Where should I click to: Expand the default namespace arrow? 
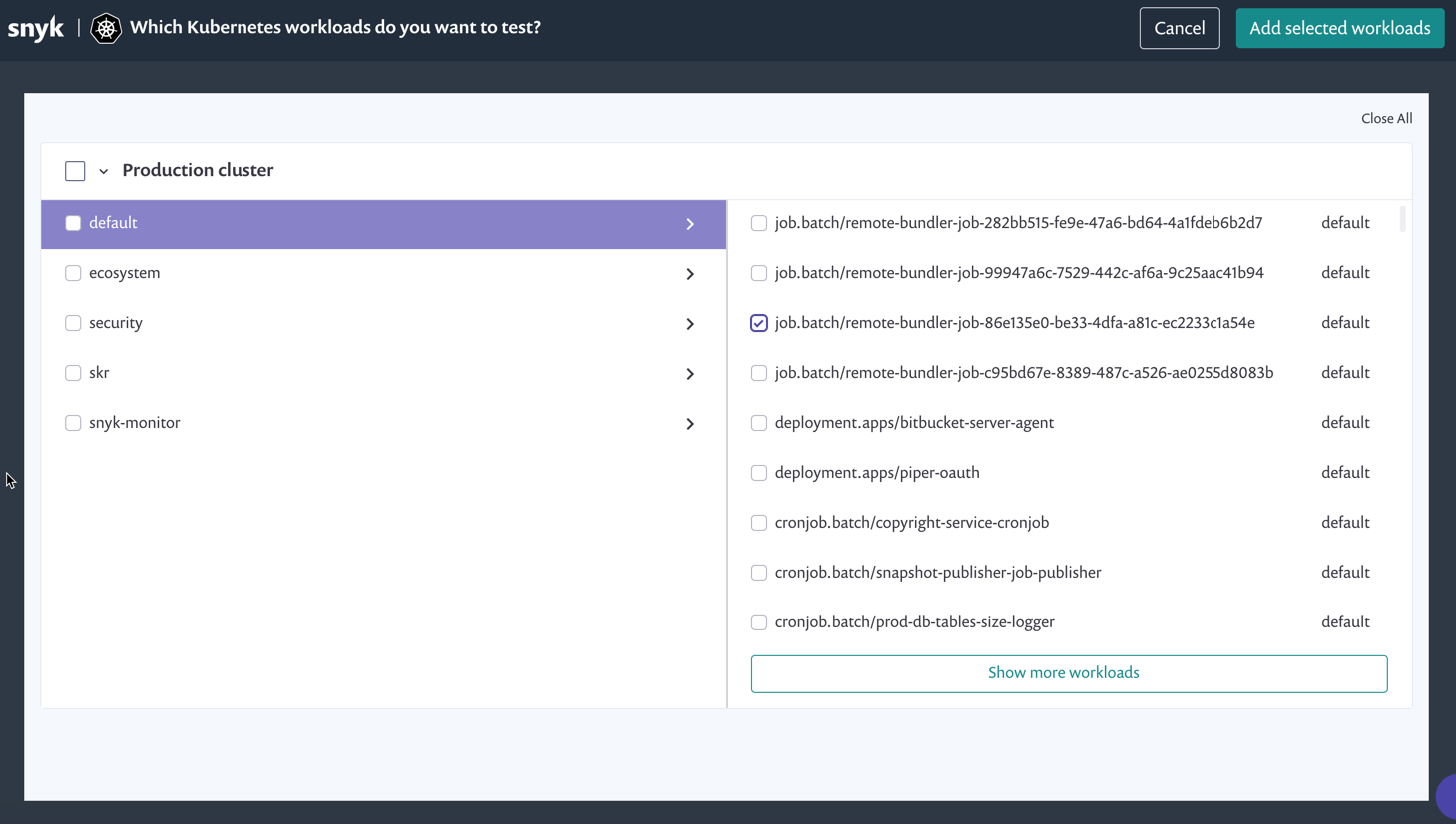pyautogui.click(x=690, y=224)
